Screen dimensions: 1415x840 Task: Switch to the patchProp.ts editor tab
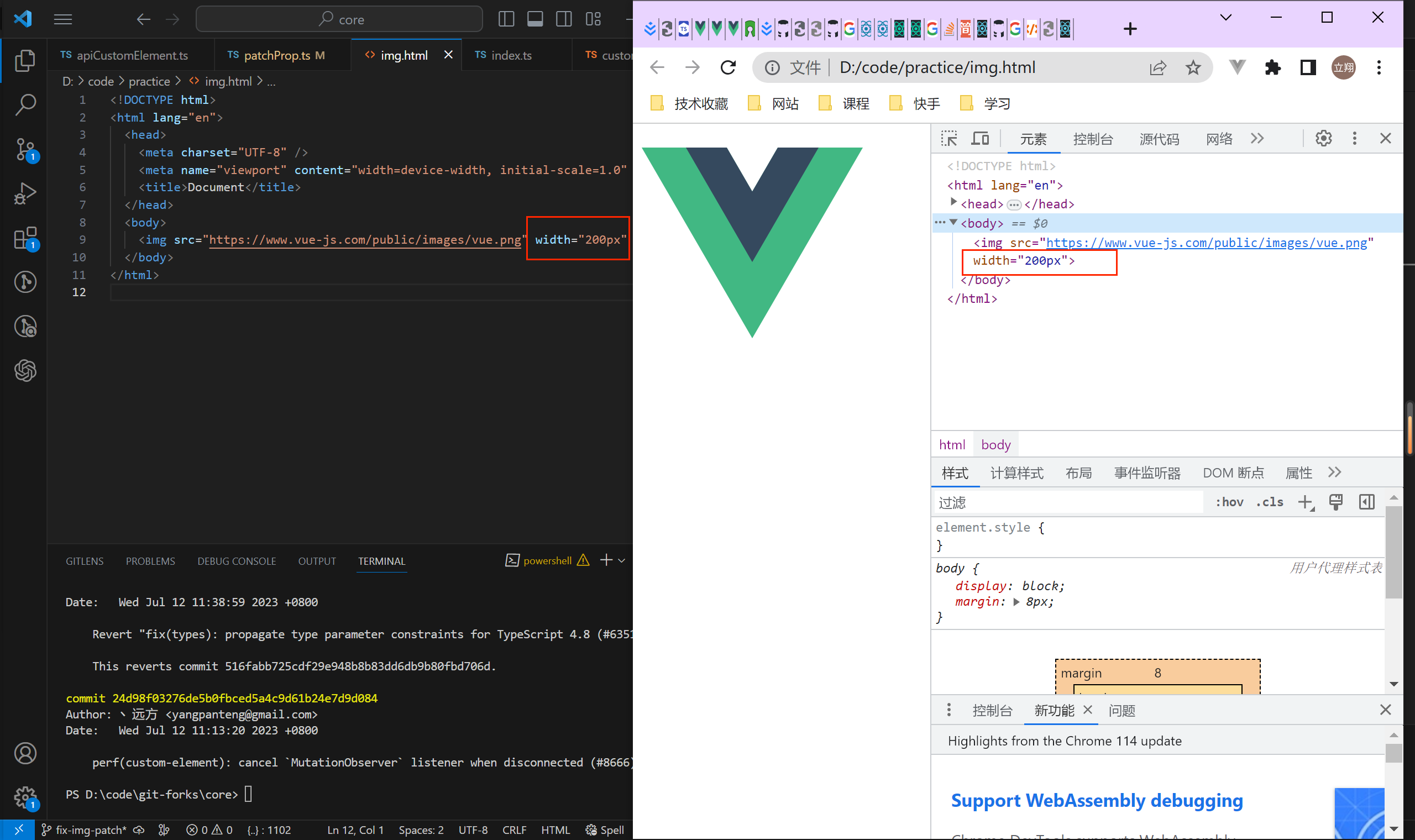[277, 55]
